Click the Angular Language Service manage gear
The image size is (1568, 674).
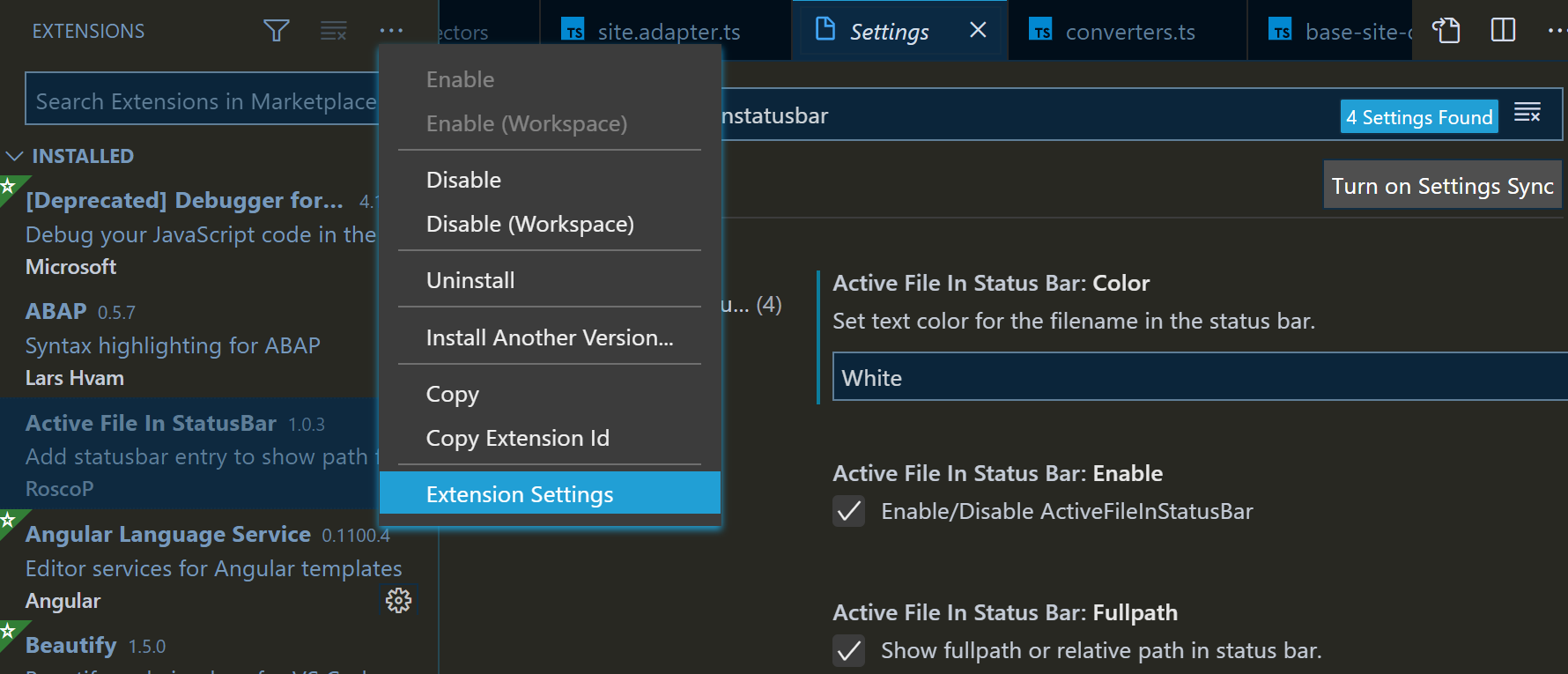point(398,601)
